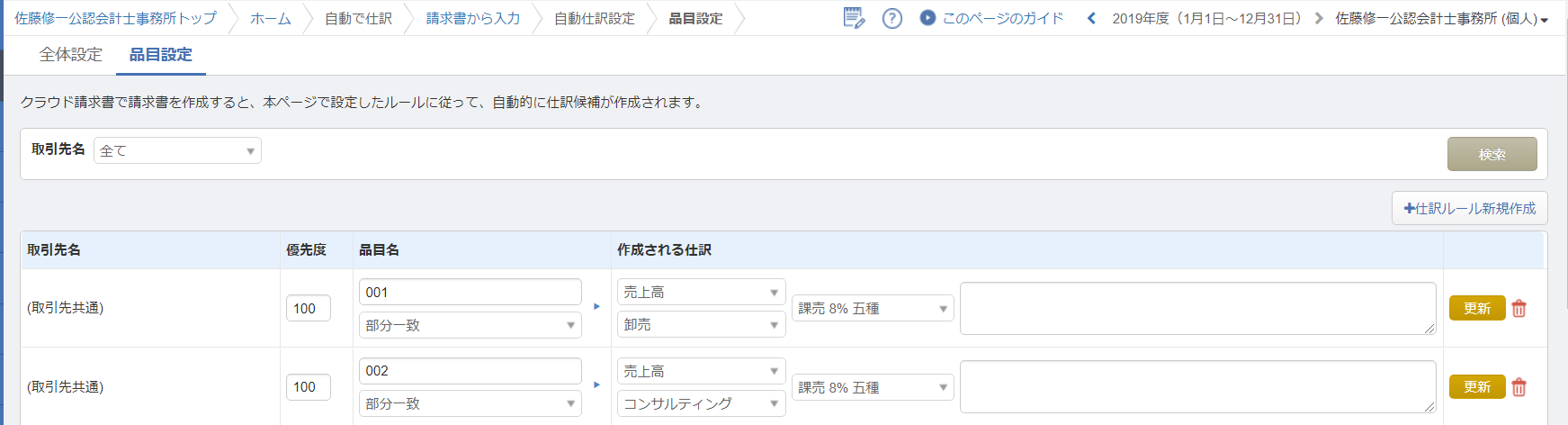Open 卸売 sub-account dropdown
The width and height of the screenshot is (1568, 425).
(701, 324)
